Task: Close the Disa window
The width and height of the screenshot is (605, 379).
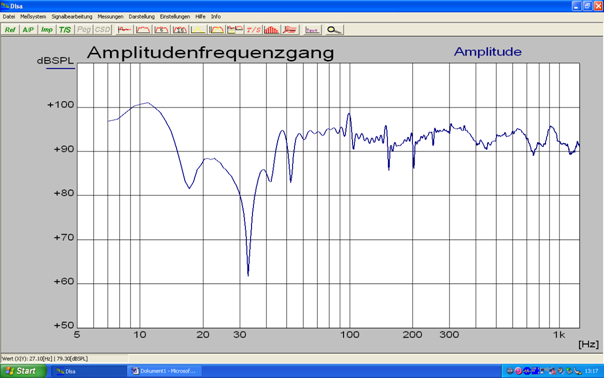Action: pyautogui.click(x=598, y=6)
